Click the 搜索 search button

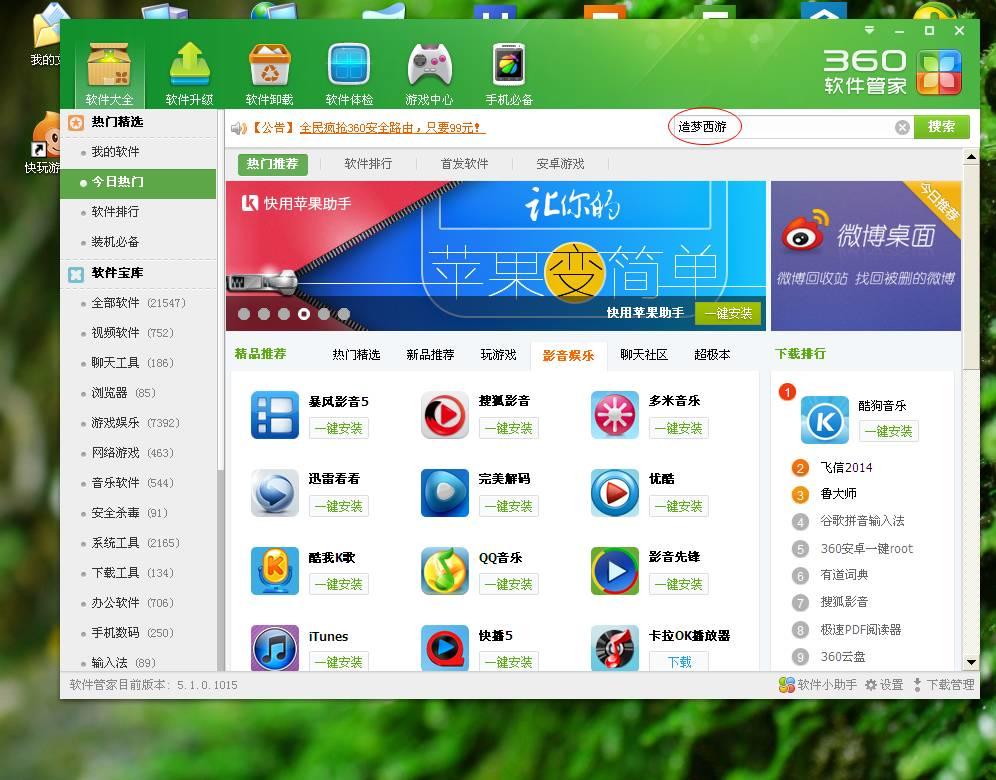pos(941,127)
